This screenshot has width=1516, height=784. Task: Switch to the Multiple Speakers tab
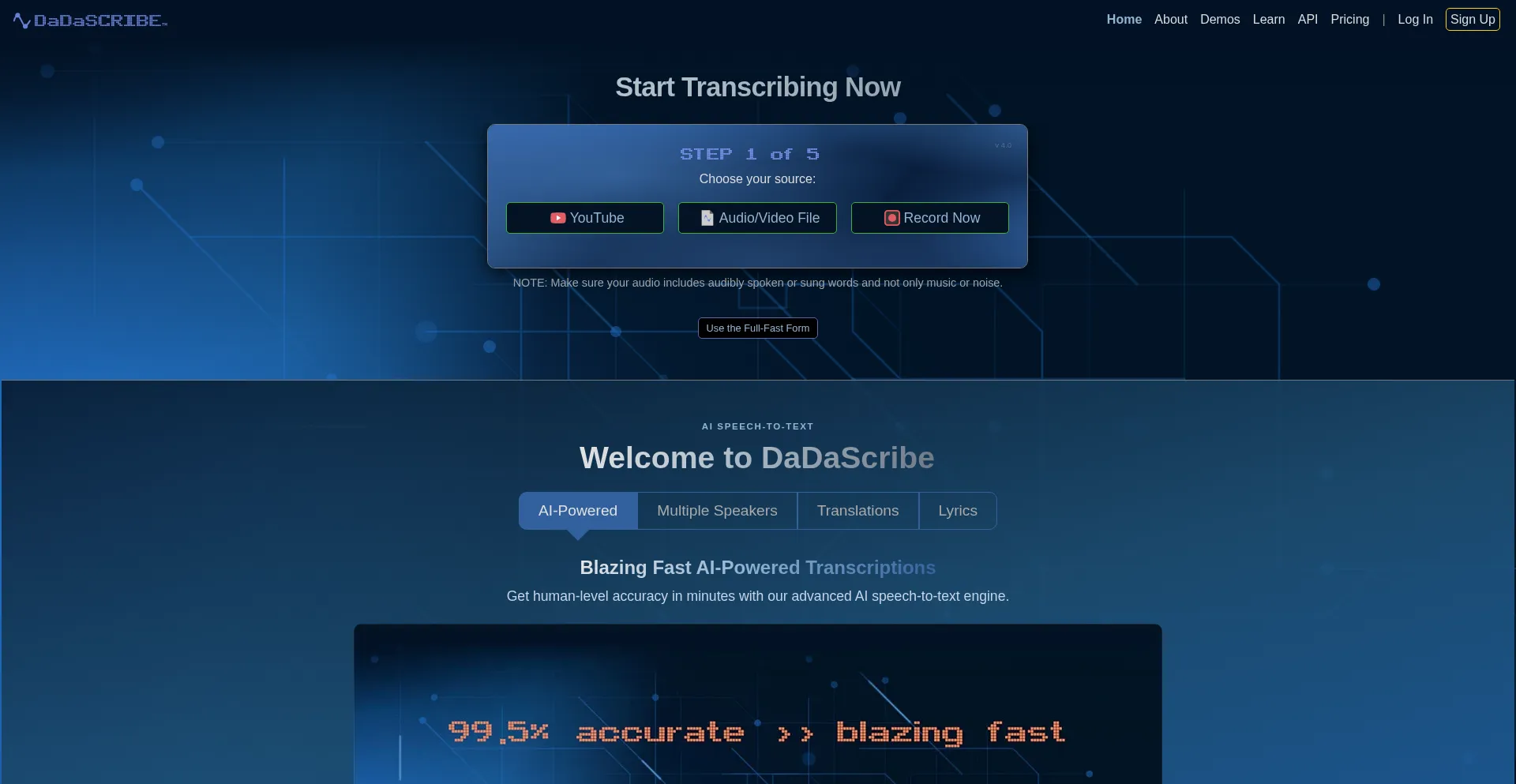[x=717, y=511]
